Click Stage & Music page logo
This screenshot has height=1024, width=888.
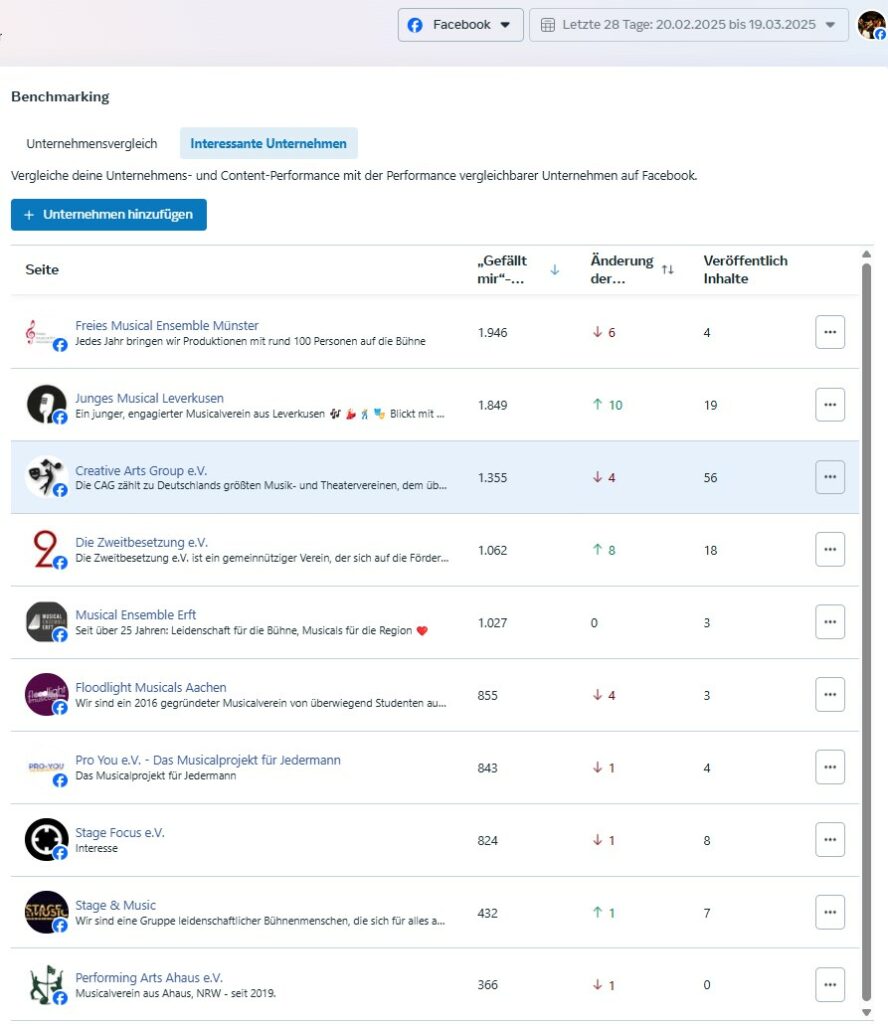click(46, 912)
